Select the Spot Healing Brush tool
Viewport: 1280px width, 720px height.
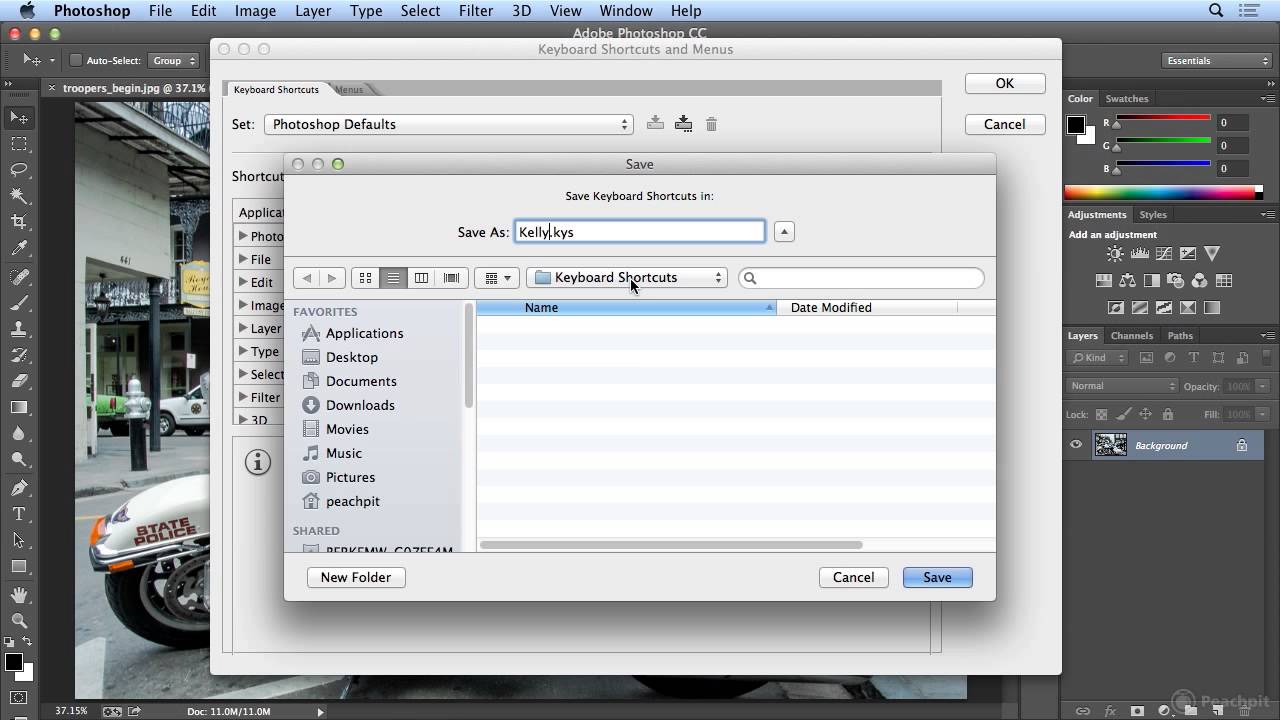tap(19, 277)
